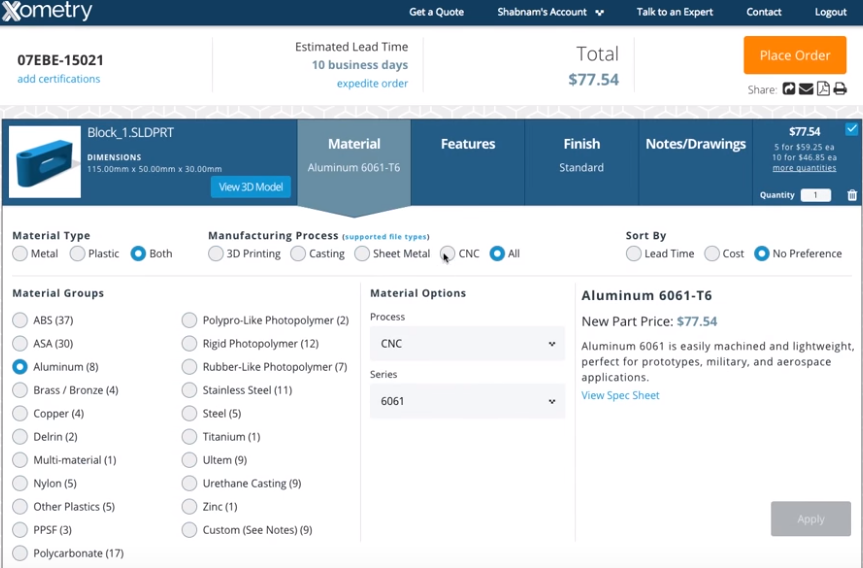Select Polypro-Like Photopolymer (2) group
The width and height of the screenshot is (863, 568).
point(189,320)
